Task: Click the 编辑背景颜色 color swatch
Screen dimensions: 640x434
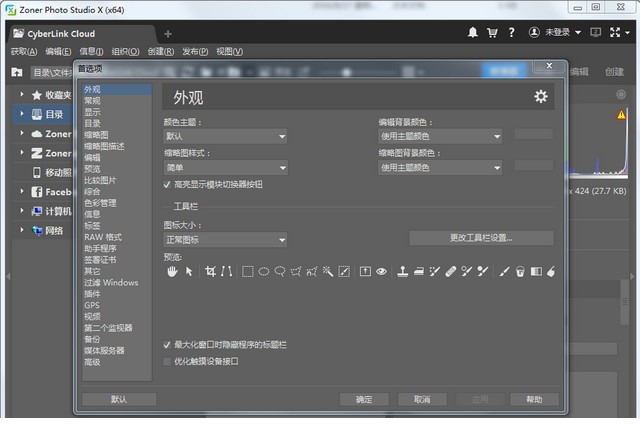Action: pyautogui.click(x=533, y=134)
